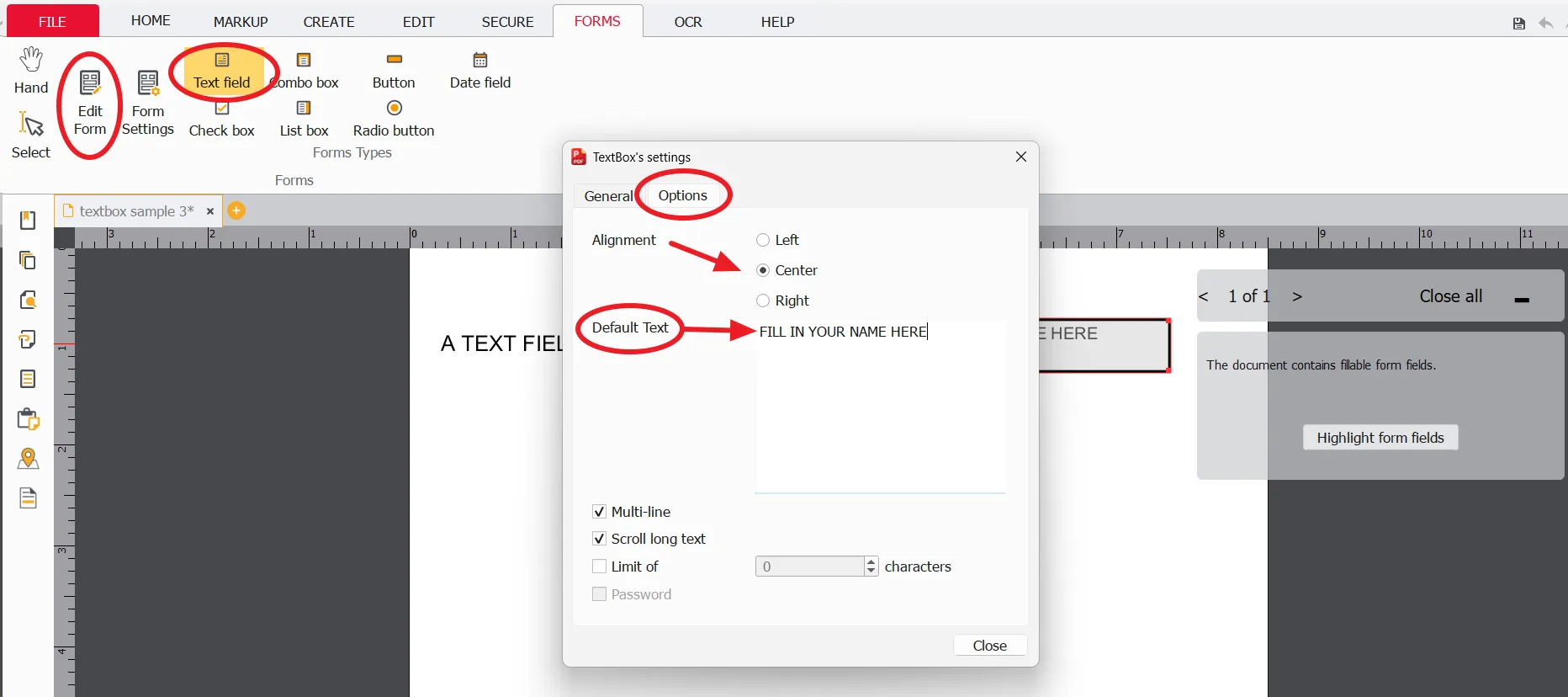Click the save icon in title bar
This screenshot has width=1568, height=697.
(x=1518, y=24)
